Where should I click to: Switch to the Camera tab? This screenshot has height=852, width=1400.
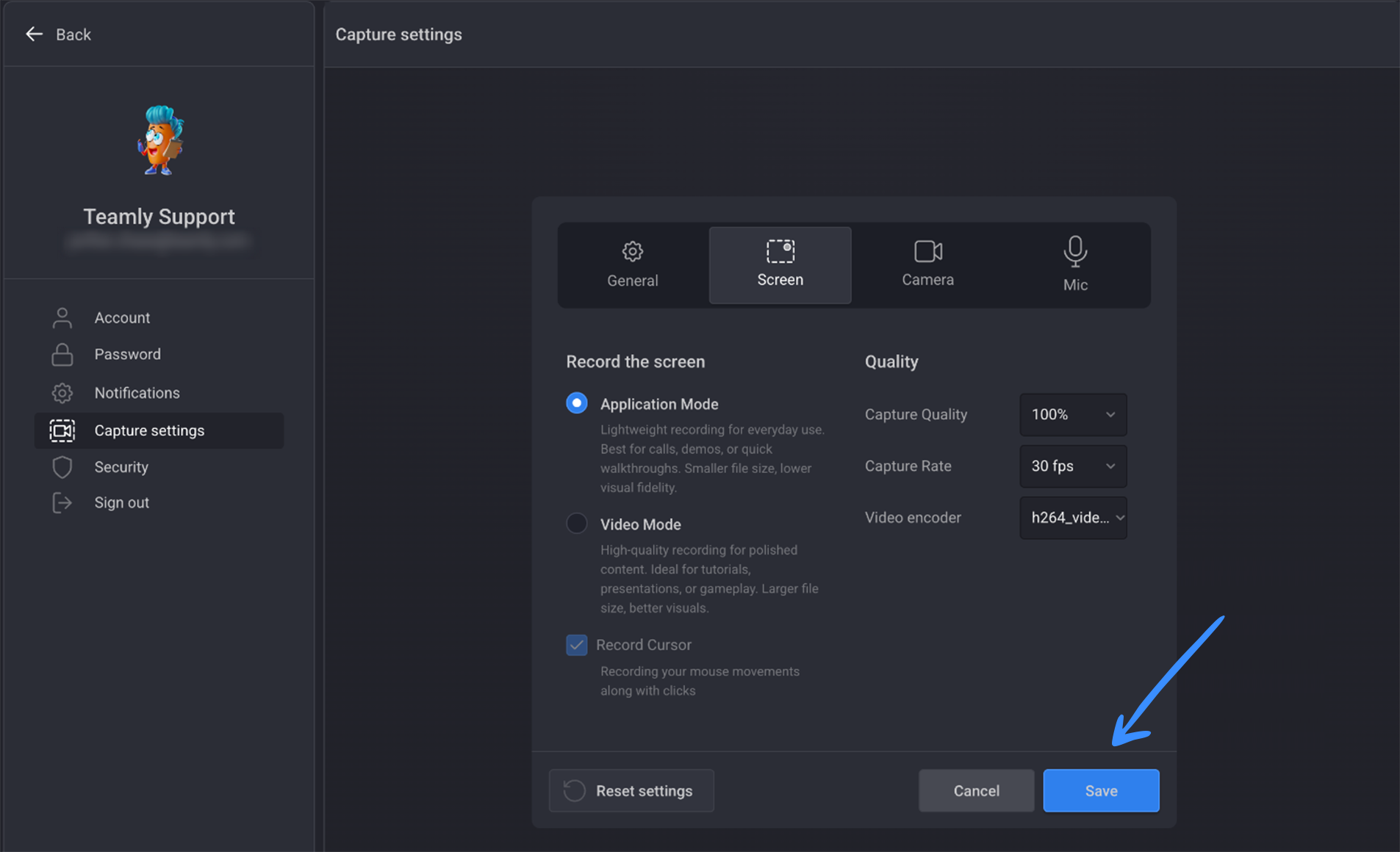(x=927, y=265)
